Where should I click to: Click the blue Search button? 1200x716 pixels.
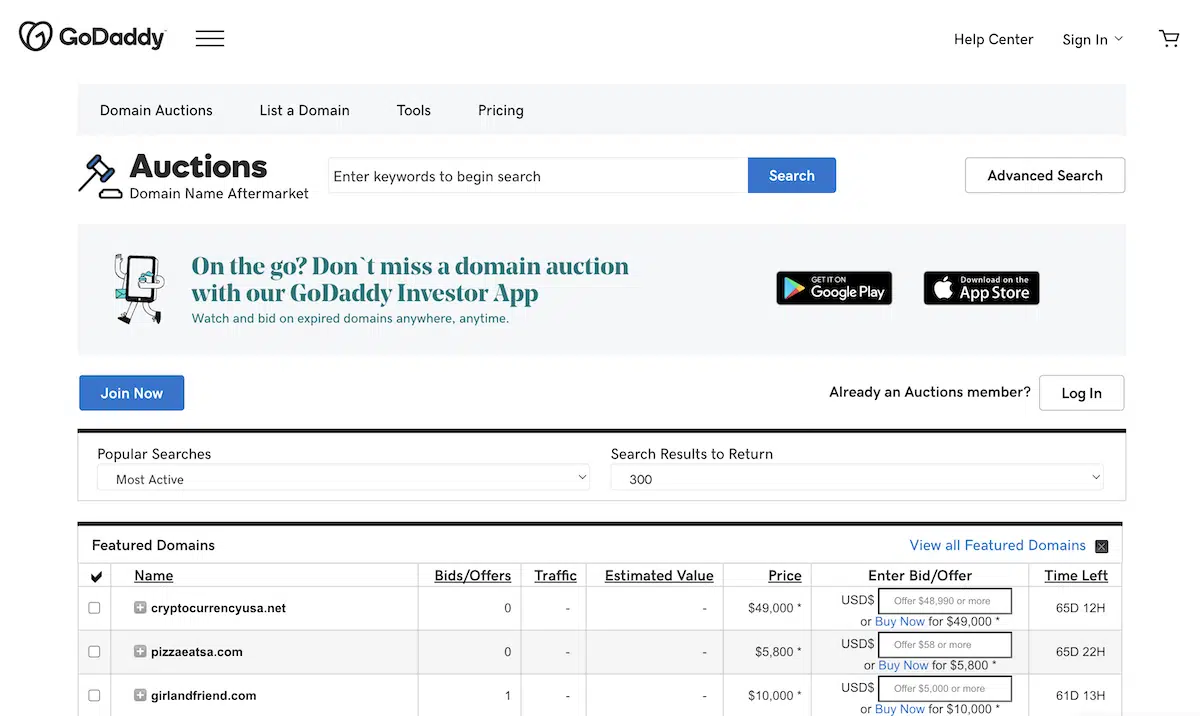pyautogui.click(x=792, y=175)
